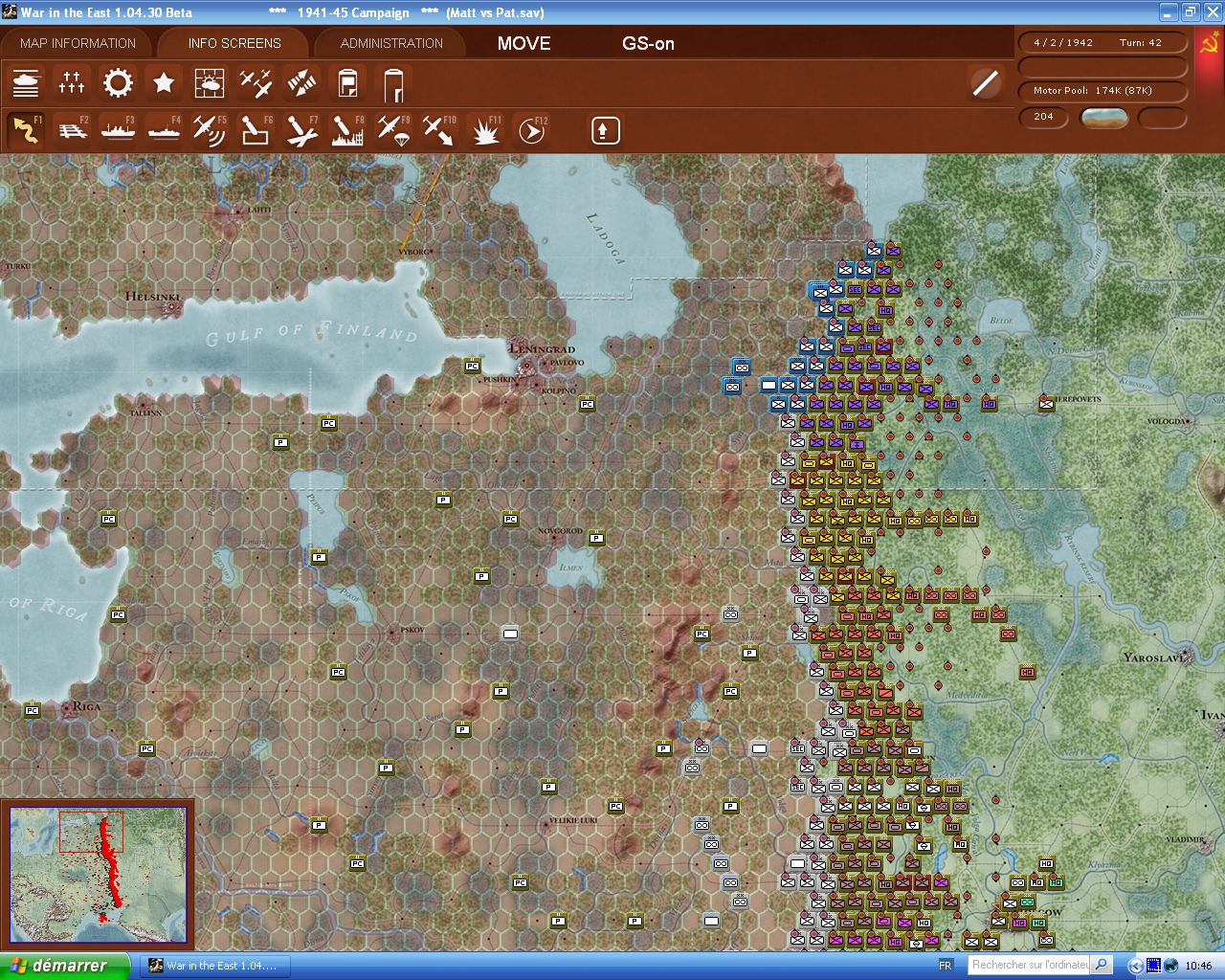Click the minimap overview thumbnail
The width and height of the screenshot is (1225, 980).
pyautogui.click(x=98, y=875)
